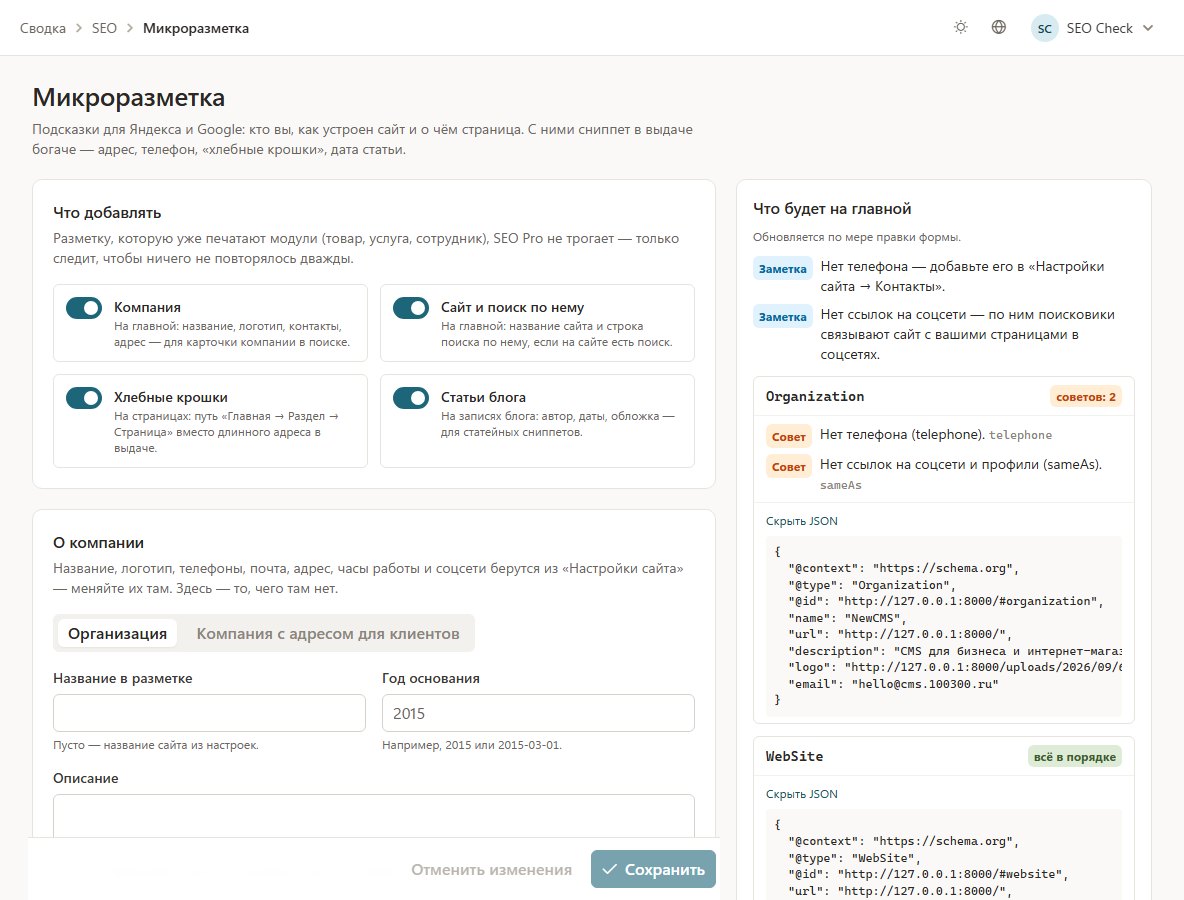
Task: Click the всё в порядке badge
Action: click(1075, 757)
